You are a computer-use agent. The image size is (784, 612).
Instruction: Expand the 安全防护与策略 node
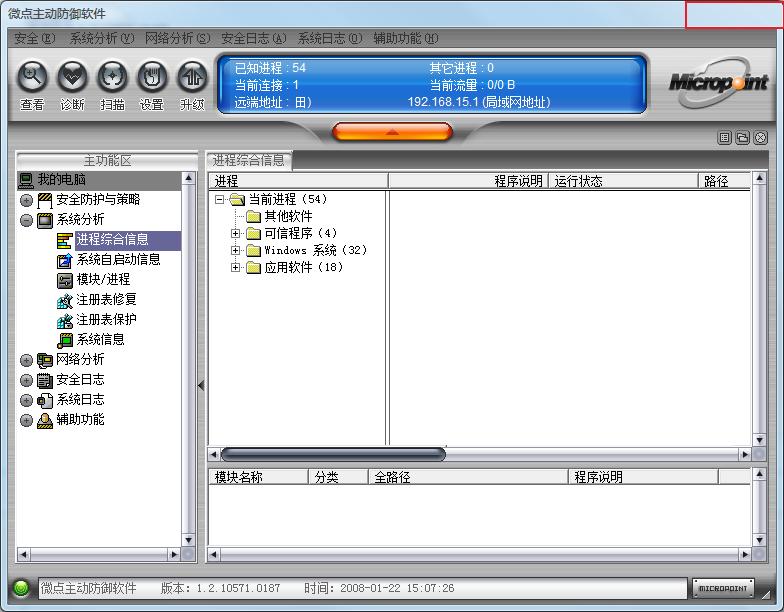(x=26, y=200)
